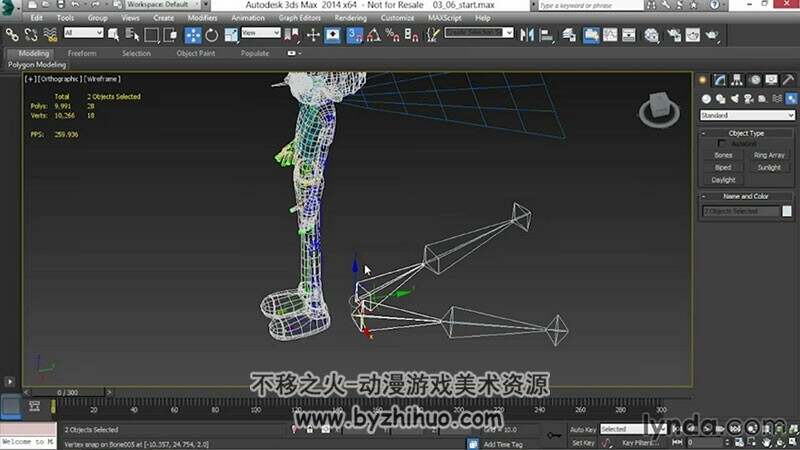Open Curve Editor from toolbar
The width and height of the screenshot is (800, 450).
click(x=610, y=35)
